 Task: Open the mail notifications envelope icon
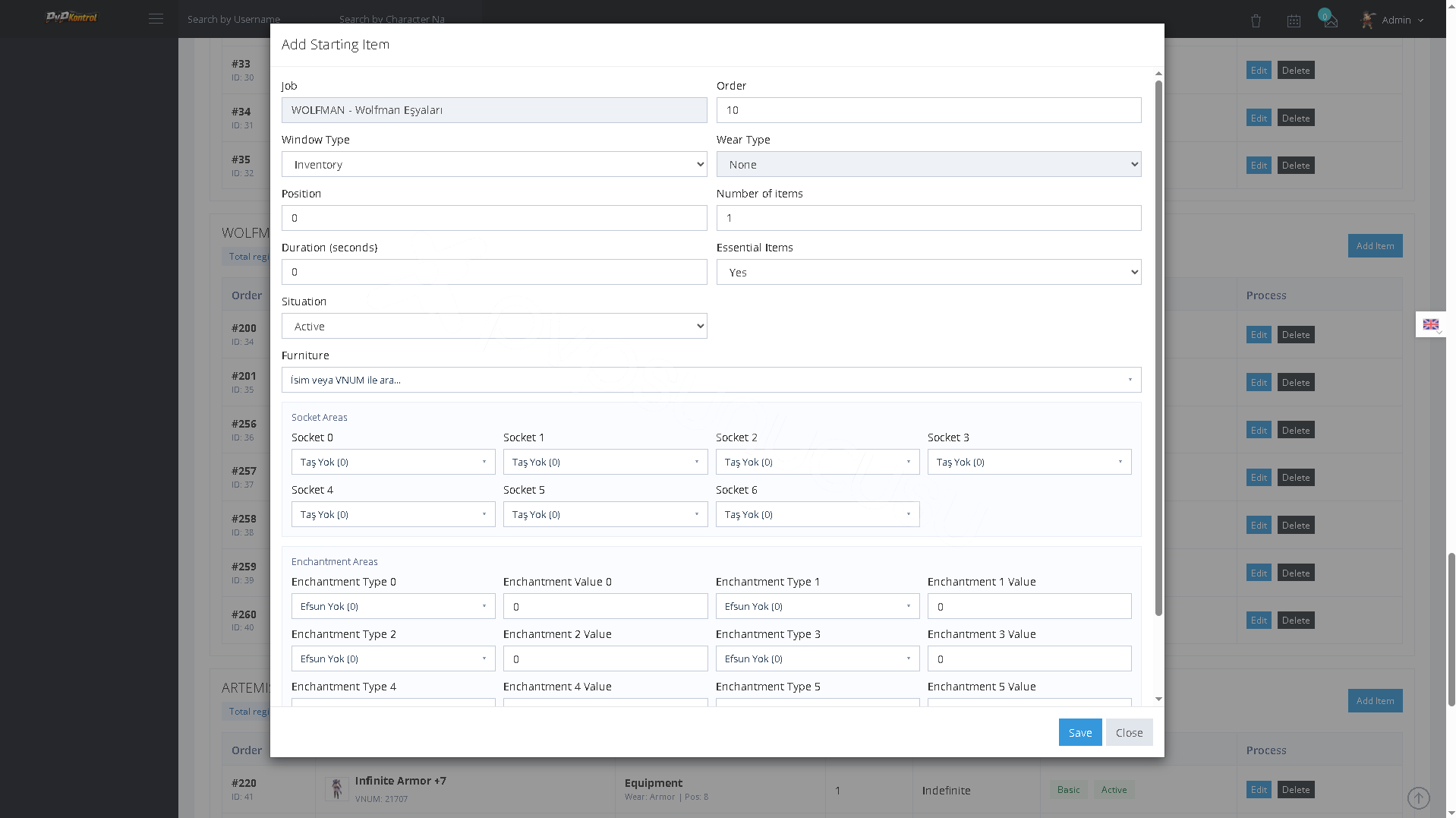(1330, 21)
